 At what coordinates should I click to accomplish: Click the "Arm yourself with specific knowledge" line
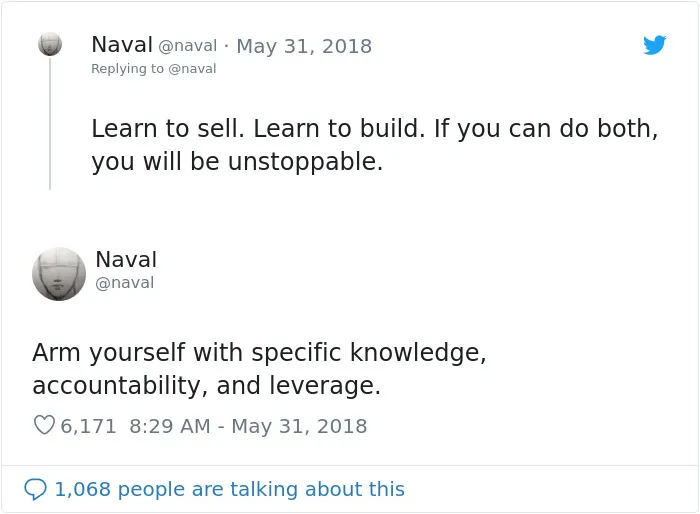coord(259,352)
